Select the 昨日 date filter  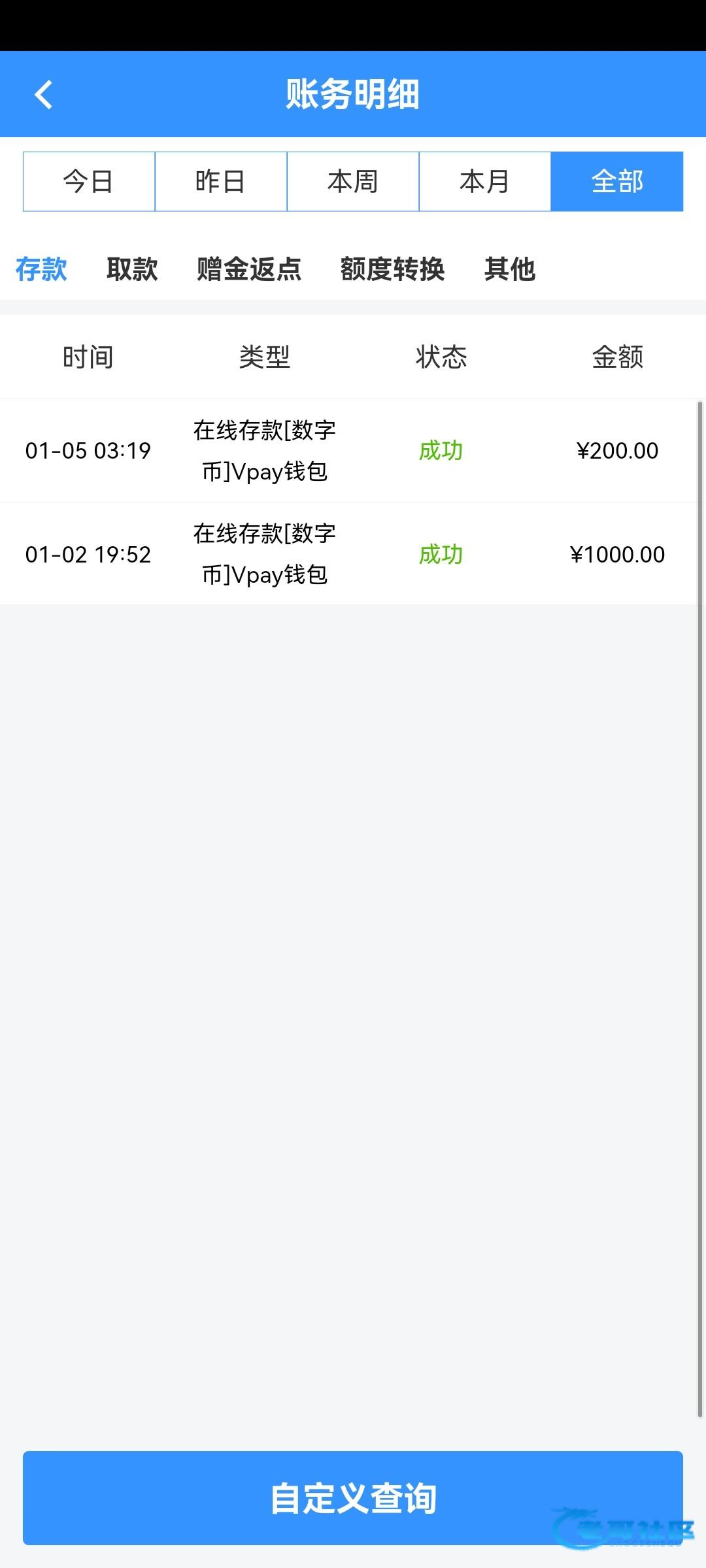point(221,182)
